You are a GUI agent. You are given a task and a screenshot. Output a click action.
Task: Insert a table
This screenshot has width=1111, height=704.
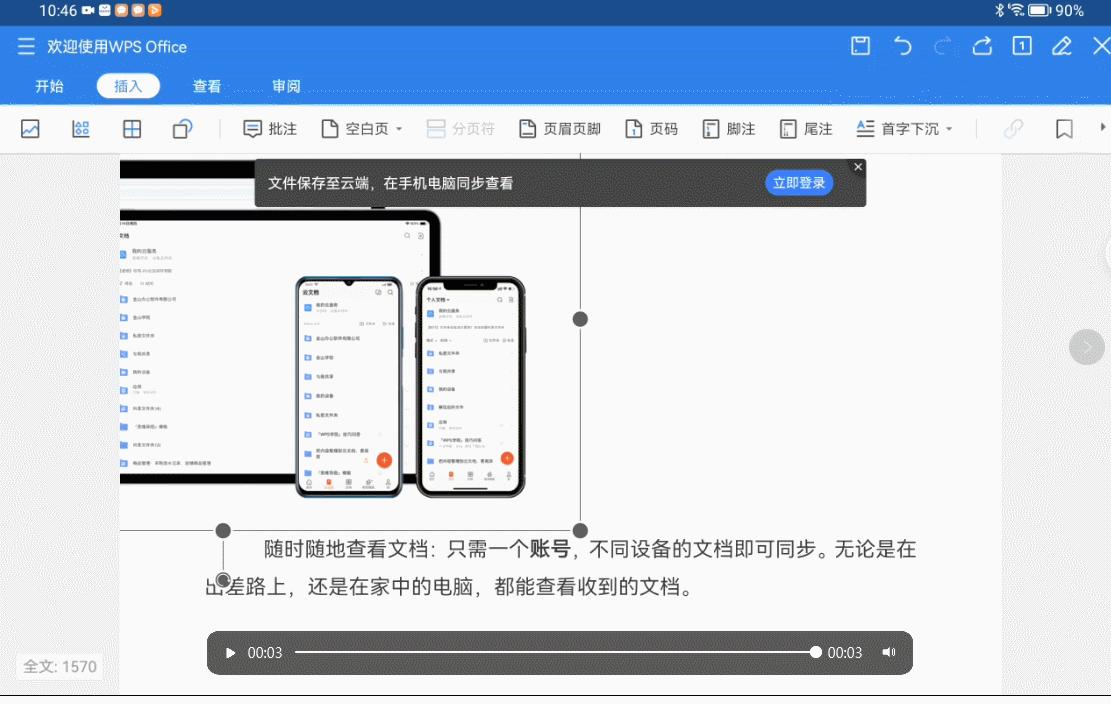click(x=131, y=128)
